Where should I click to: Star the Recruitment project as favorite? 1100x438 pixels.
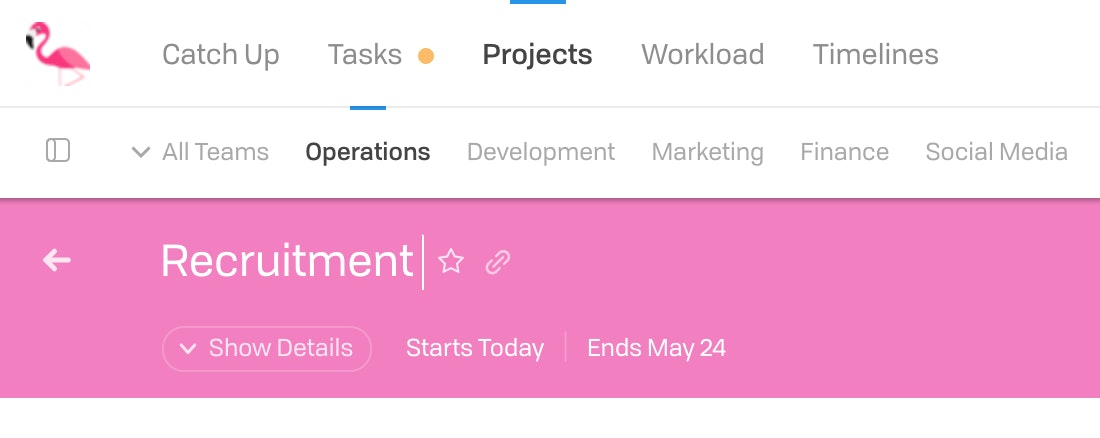450,262
